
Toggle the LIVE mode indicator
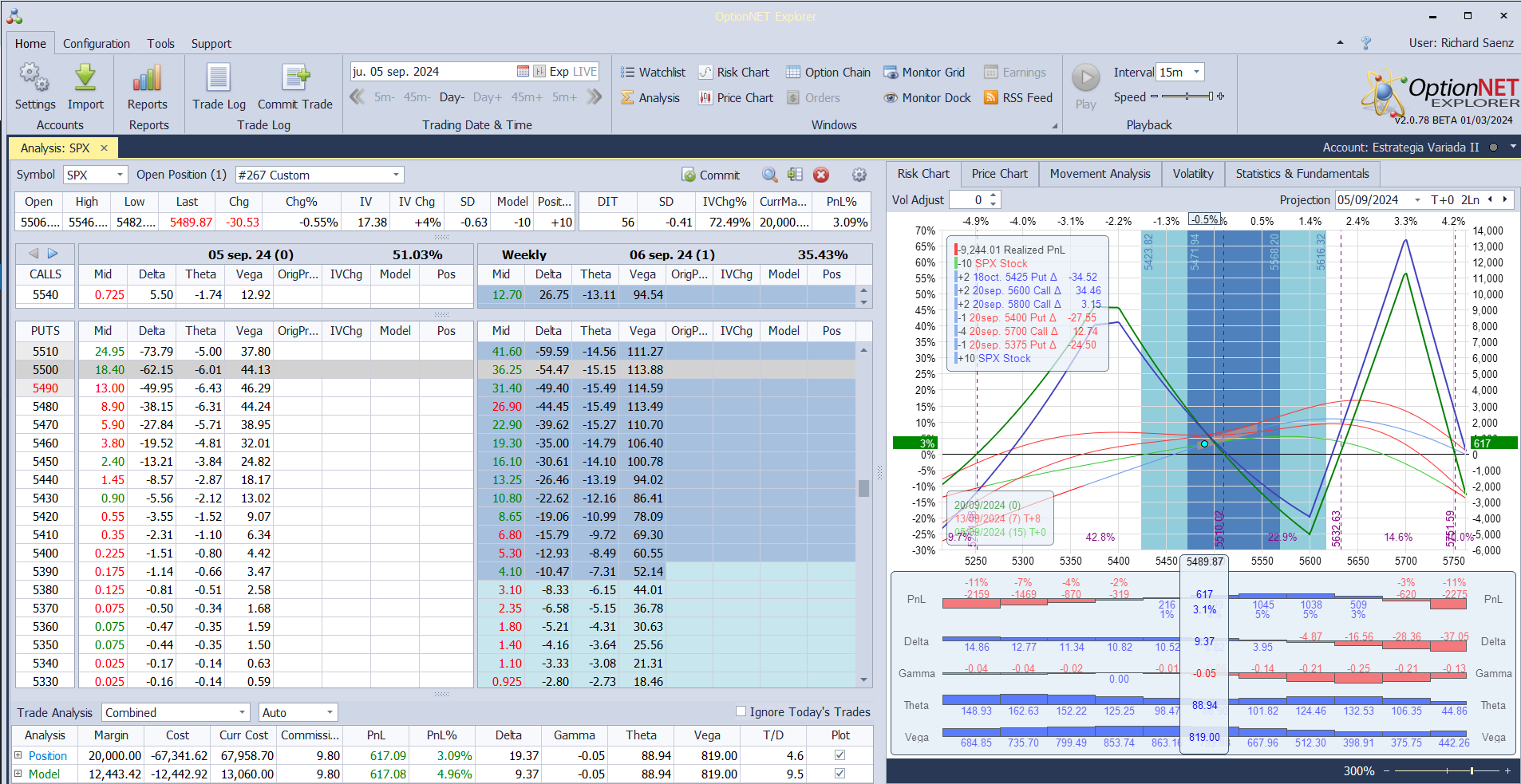585,72
